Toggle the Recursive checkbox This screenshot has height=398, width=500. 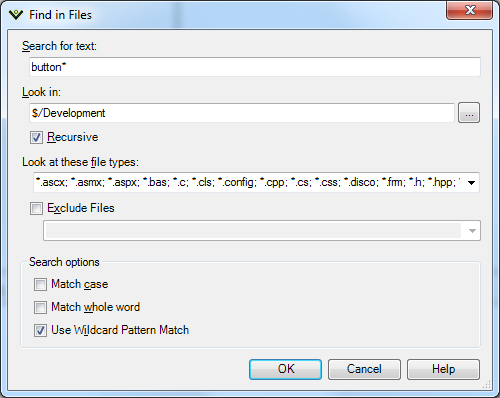click(36, 137)
